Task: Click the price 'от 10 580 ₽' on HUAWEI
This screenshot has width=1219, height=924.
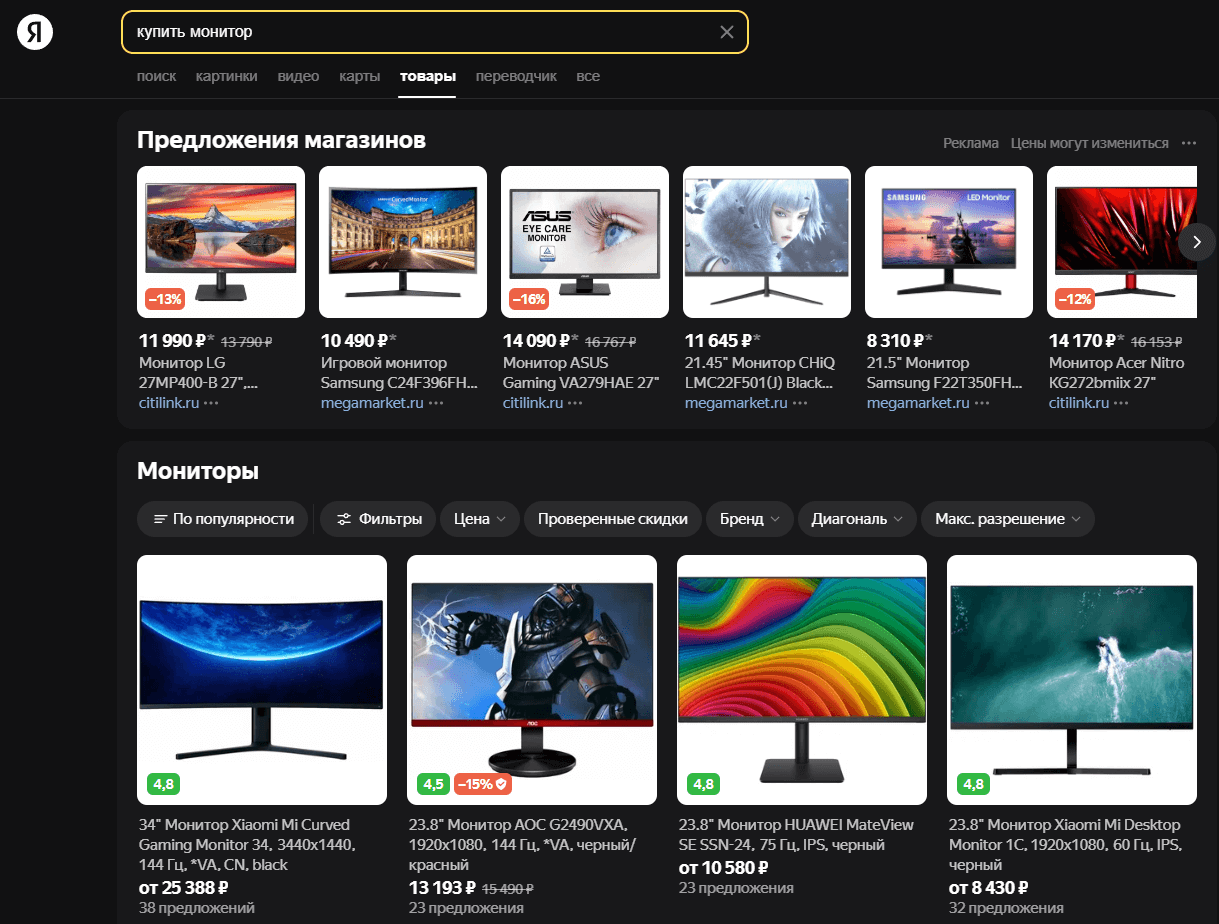Action: tap(723, 868)
